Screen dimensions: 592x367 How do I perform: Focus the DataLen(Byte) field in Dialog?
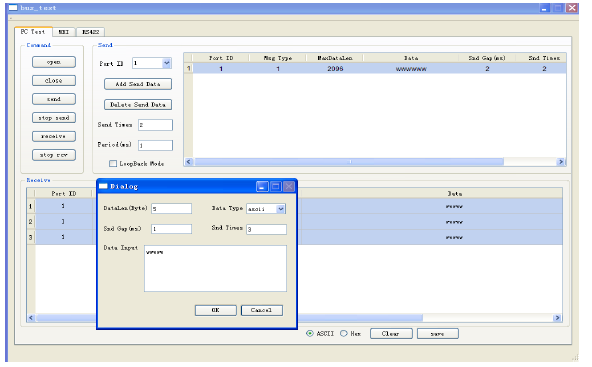coord(171,208)
